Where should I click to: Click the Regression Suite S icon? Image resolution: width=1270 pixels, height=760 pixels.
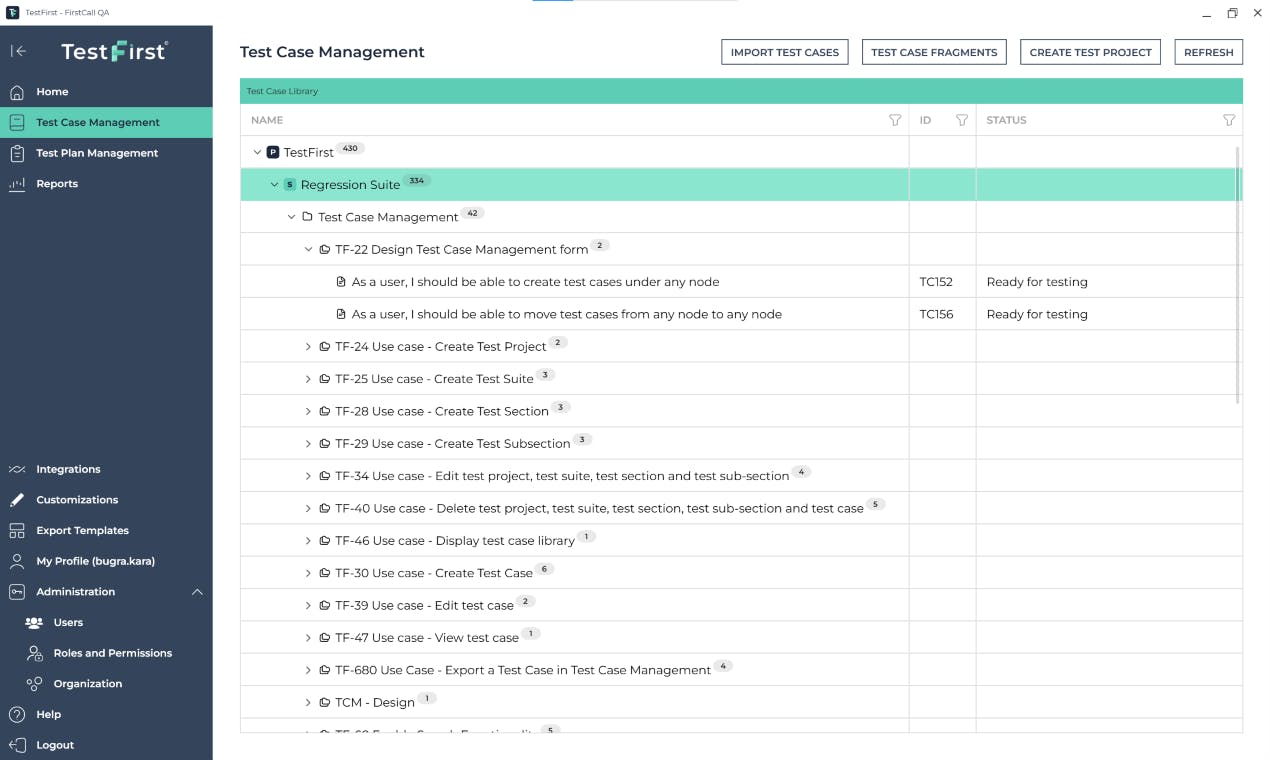click(x=290, y=185)
